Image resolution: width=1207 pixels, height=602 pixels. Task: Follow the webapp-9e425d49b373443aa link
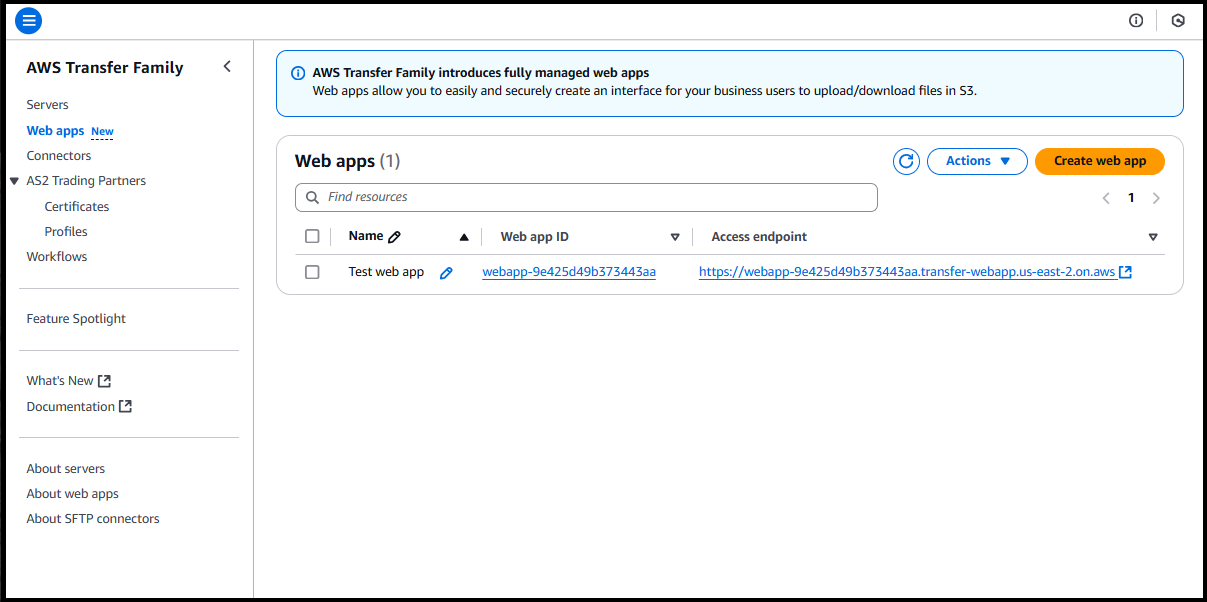pyautogui.click(x=569, y=271)
